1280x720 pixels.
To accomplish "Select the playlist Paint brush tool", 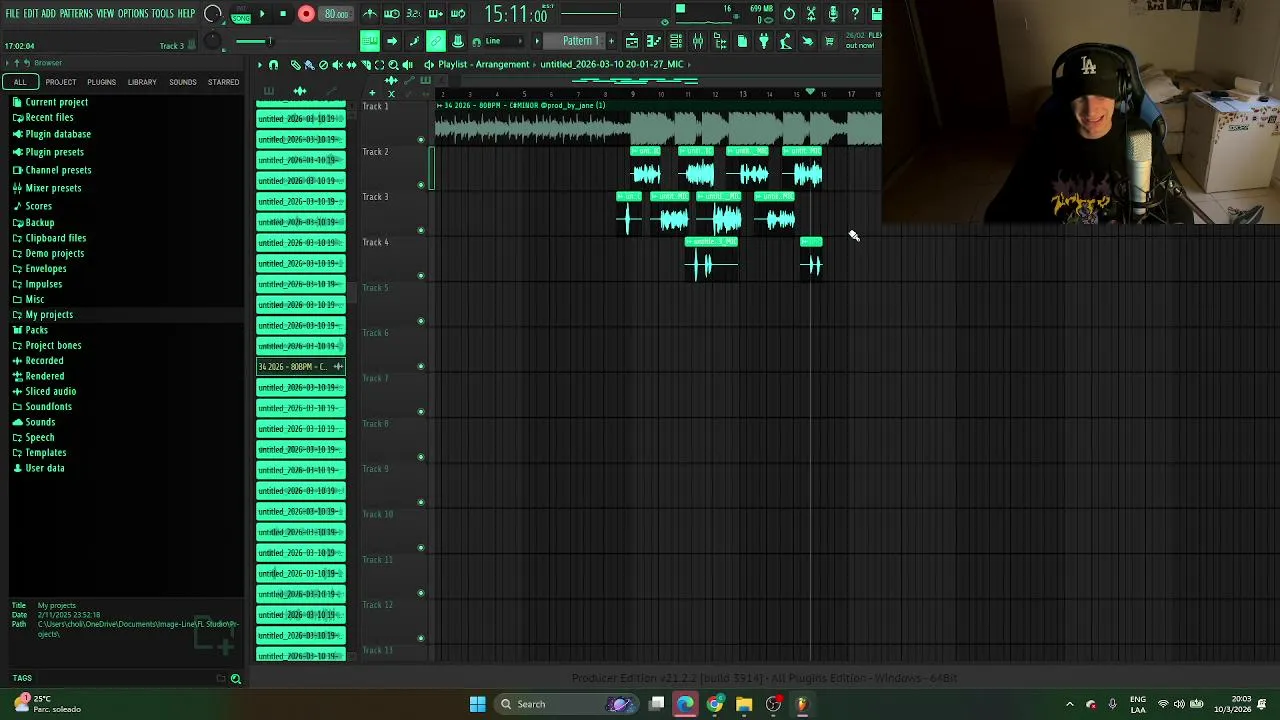I will coord(309,64).
